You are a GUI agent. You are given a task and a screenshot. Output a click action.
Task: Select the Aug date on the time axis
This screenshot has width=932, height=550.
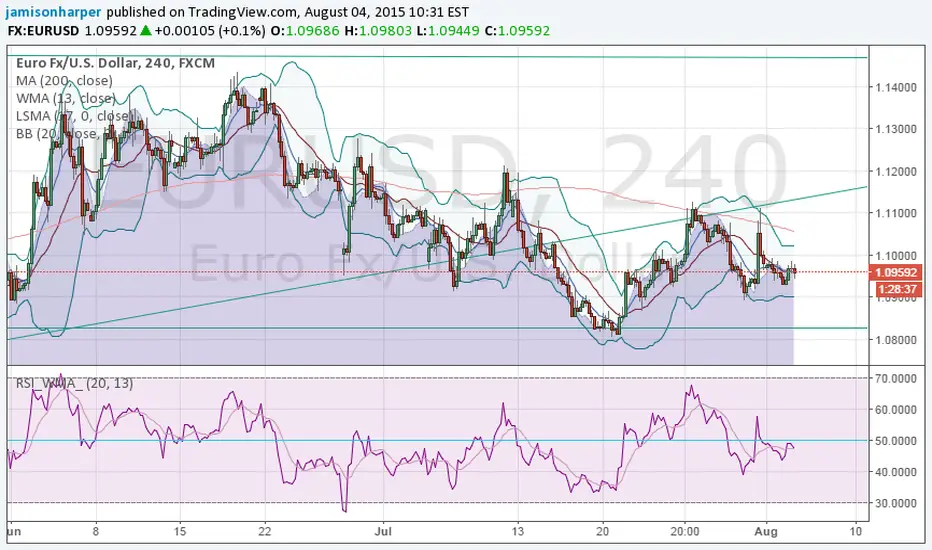click(766, 531)
